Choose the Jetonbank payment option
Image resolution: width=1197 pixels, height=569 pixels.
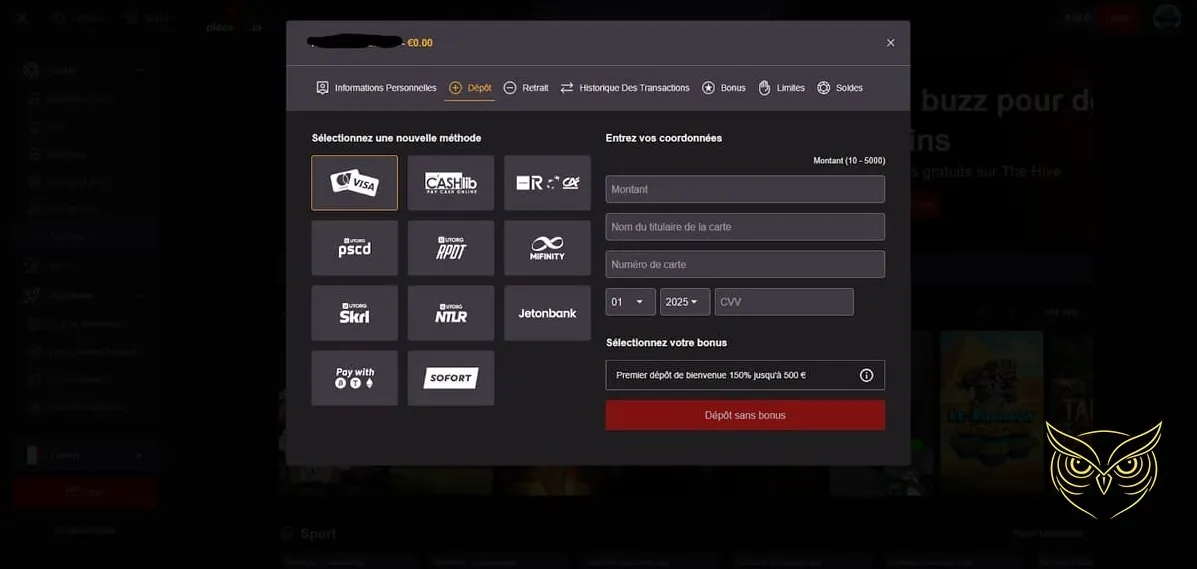click(x=547, y=313)
